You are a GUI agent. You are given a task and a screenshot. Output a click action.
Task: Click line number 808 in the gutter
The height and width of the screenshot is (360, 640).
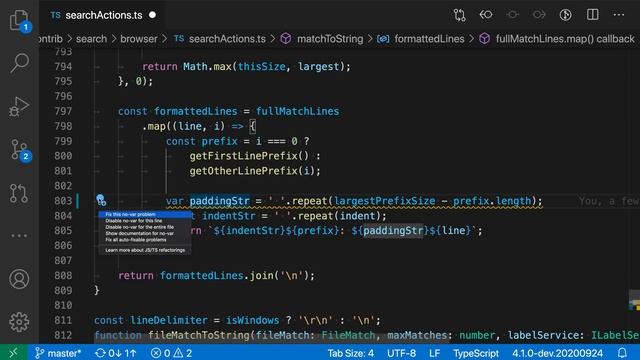[63, 276]
